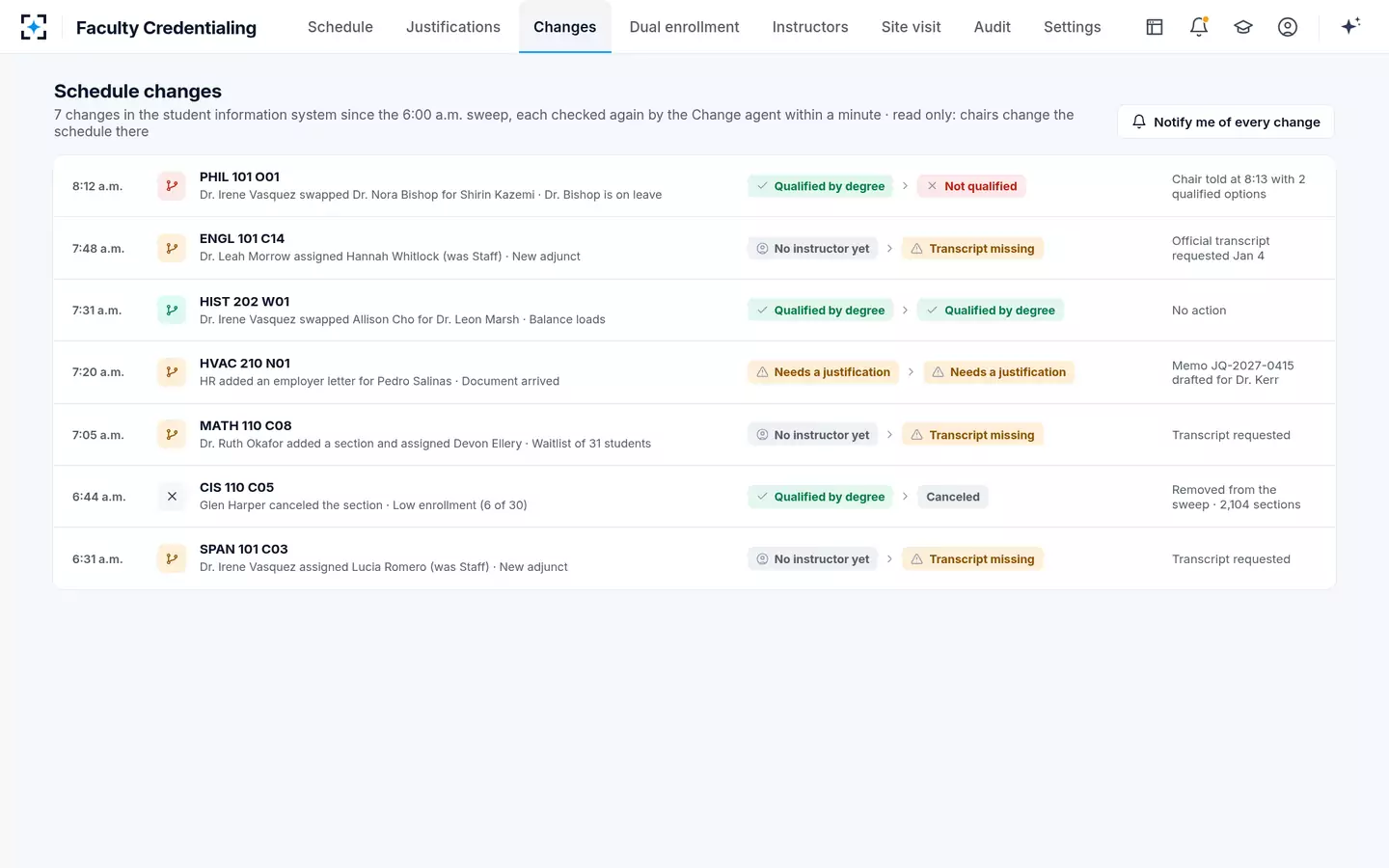Click Notify me of every change button

tap(1226, 122)
